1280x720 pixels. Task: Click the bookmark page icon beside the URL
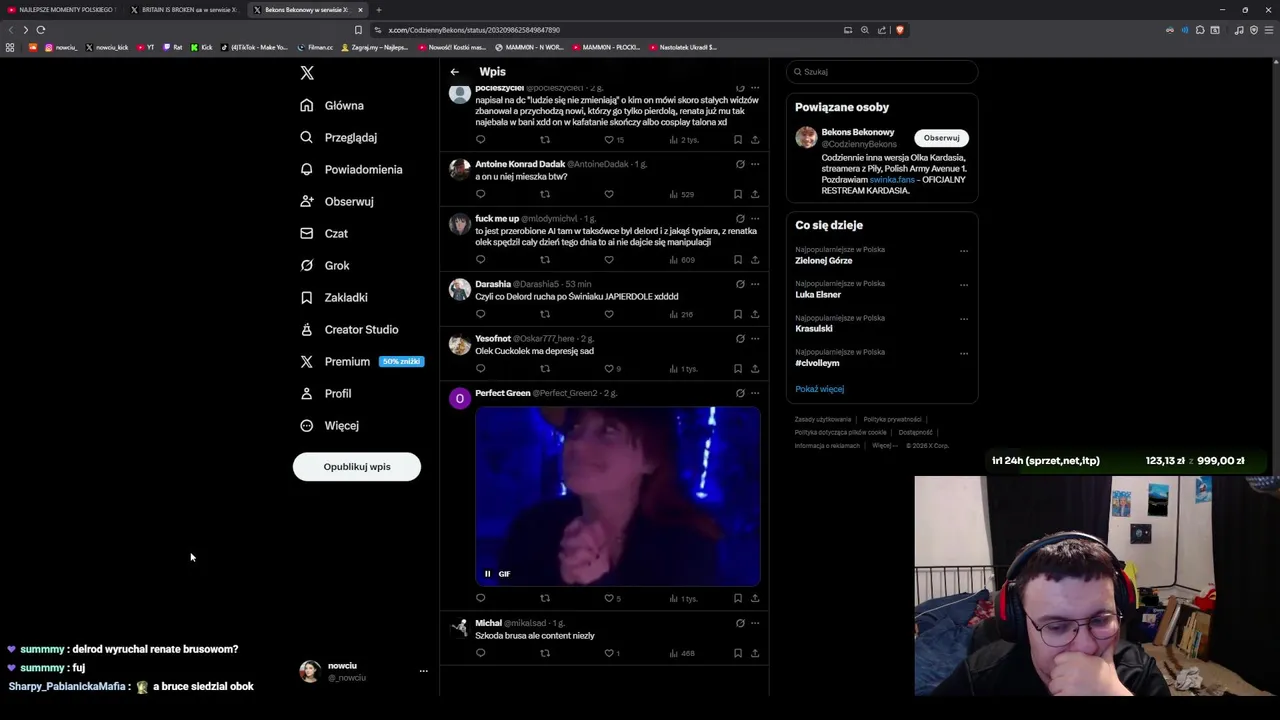358,30
